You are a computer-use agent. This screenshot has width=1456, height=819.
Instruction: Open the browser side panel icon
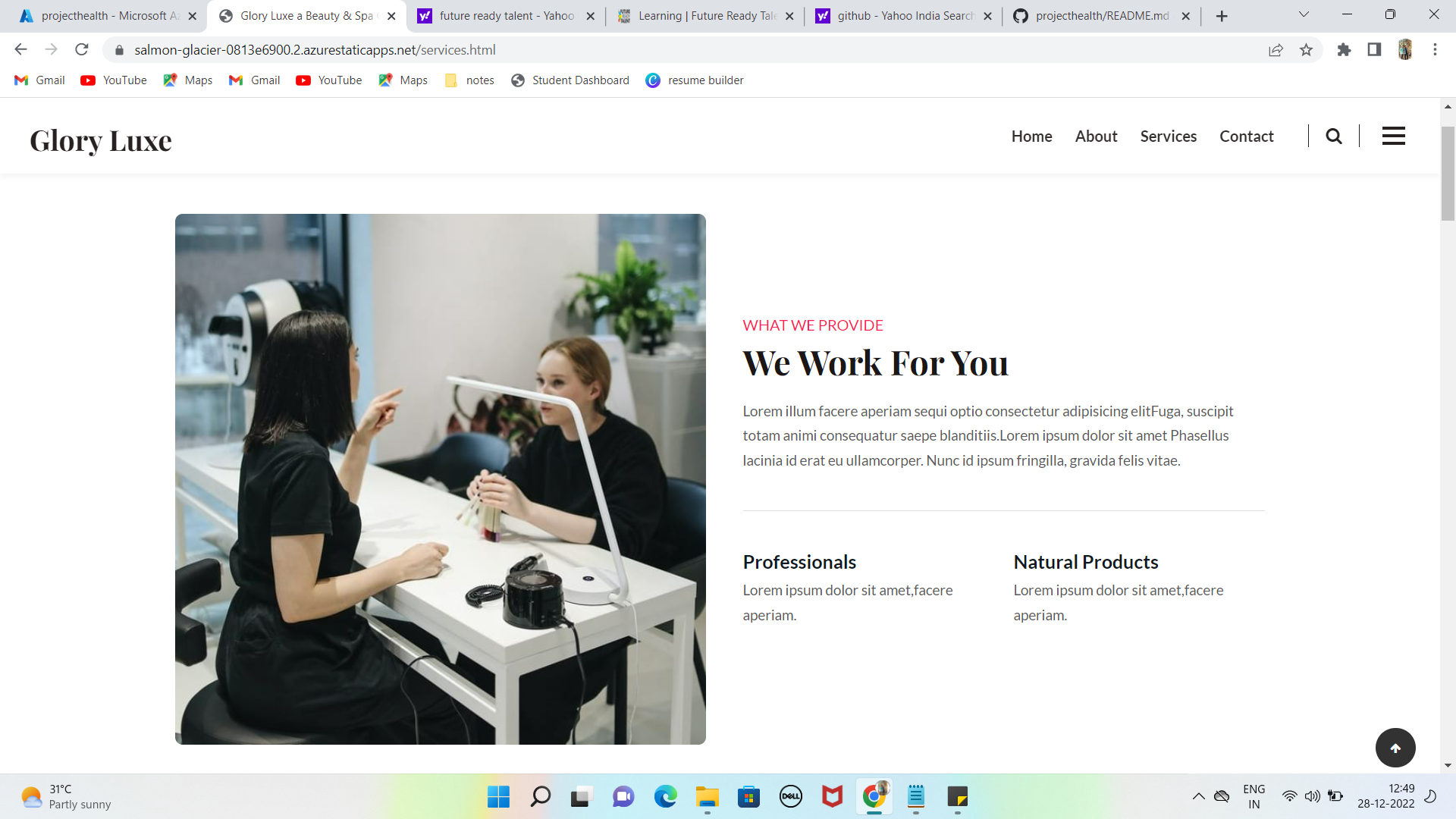pyautogui.click(x=1374, y=50)
